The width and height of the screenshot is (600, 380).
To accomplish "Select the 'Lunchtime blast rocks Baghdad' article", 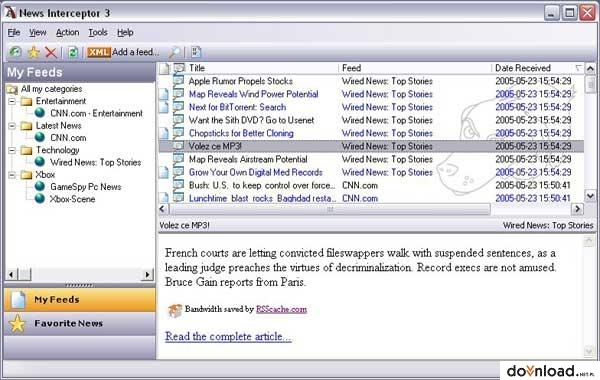I will tap(371, 198).
